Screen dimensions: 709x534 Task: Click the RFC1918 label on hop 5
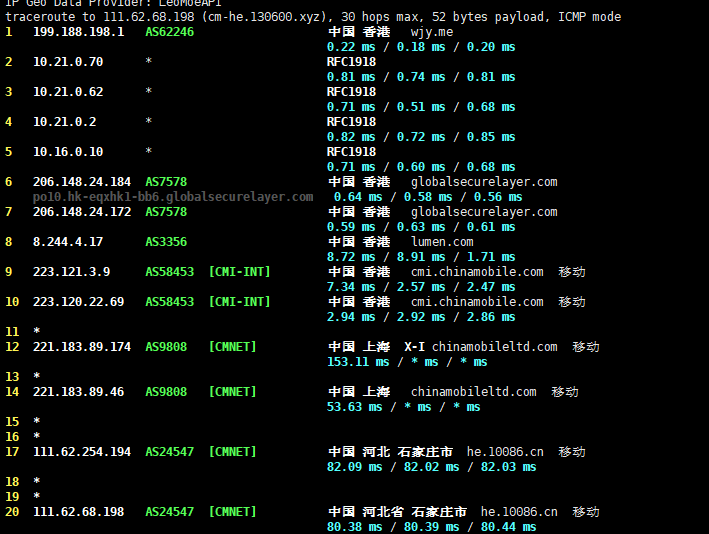351,152
